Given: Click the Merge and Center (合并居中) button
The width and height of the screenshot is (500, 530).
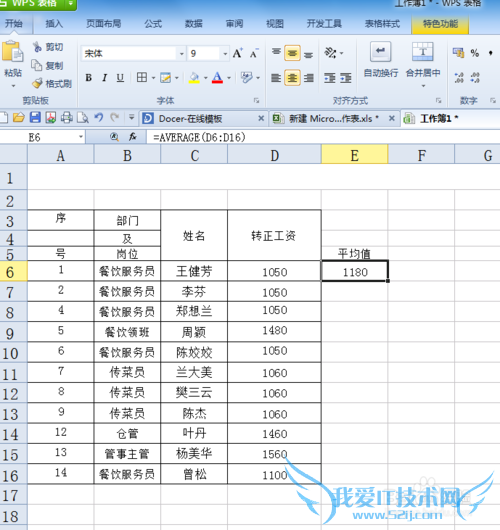Looking at the screenshot, I should pos(423,59).
